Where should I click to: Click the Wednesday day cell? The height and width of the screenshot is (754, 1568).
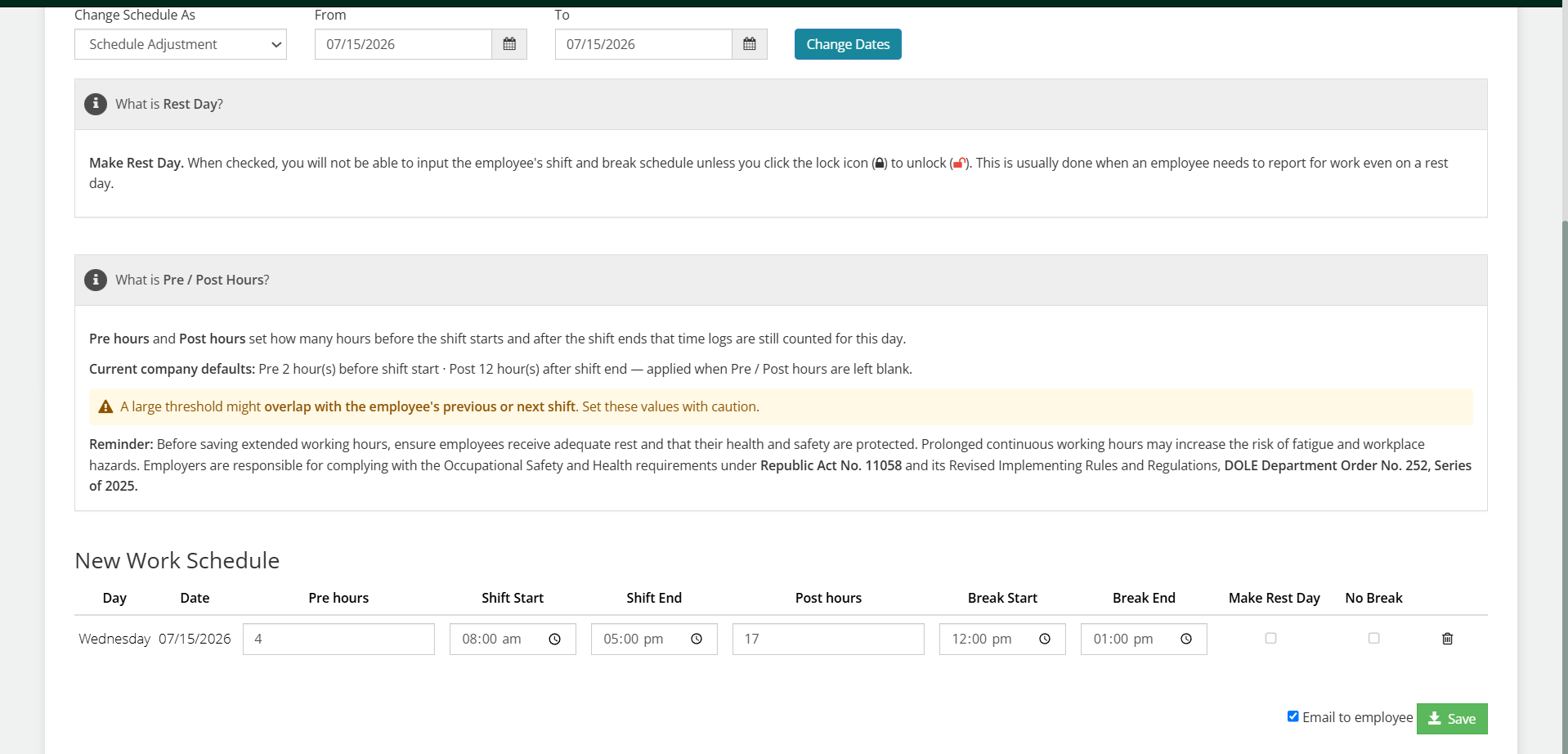point(114,639)
